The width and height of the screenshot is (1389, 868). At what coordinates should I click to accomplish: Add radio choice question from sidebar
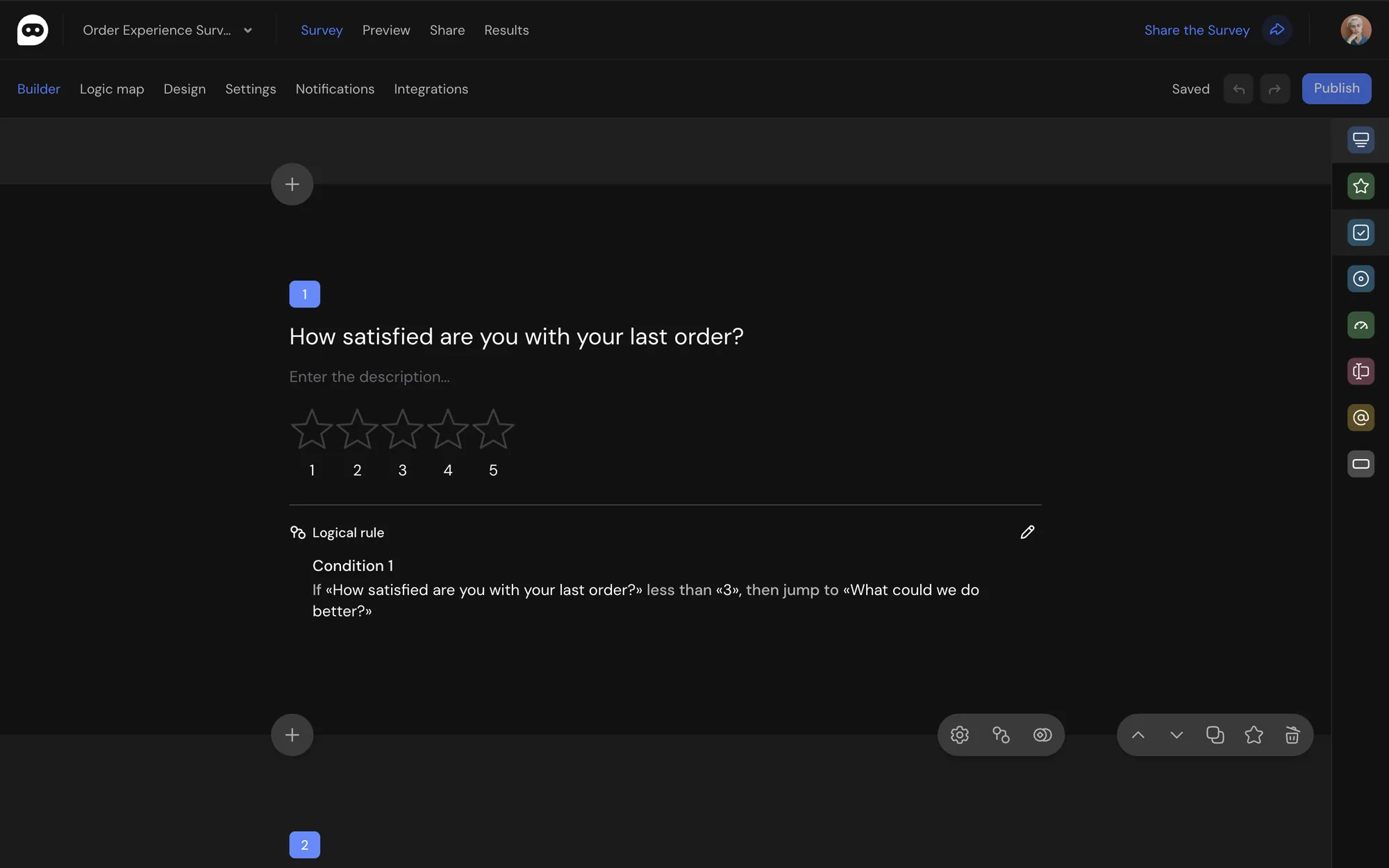(x=1361, y=278)
